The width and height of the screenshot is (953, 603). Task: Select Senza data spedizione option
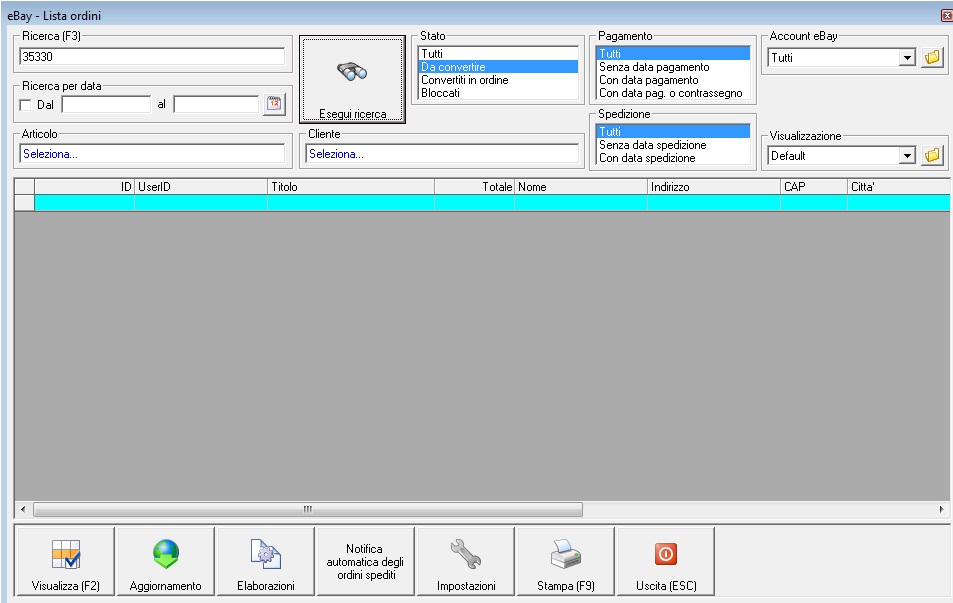coord(673,145)
